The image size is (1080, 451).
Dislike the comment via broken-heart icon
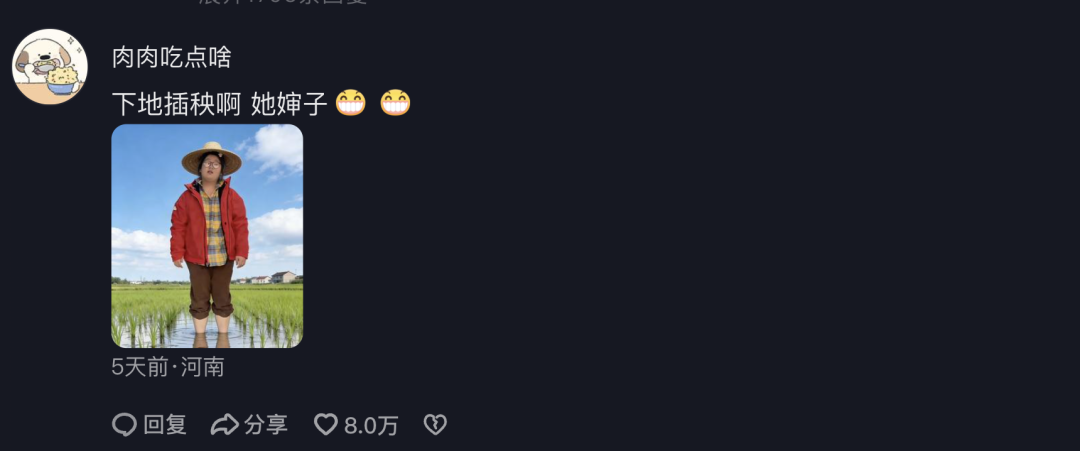click(x=435, y=425)
